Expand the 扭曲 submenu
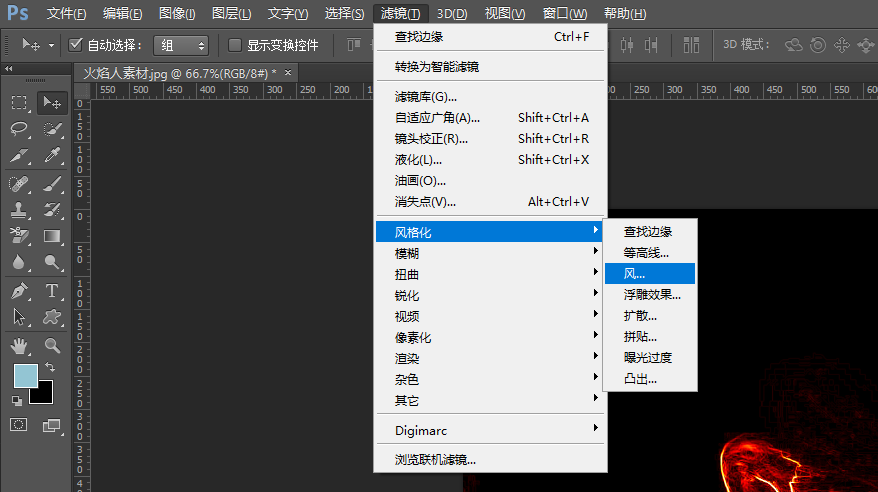Image resolution: width=878 pixels, height=492 pixels. tap(490, 274)
